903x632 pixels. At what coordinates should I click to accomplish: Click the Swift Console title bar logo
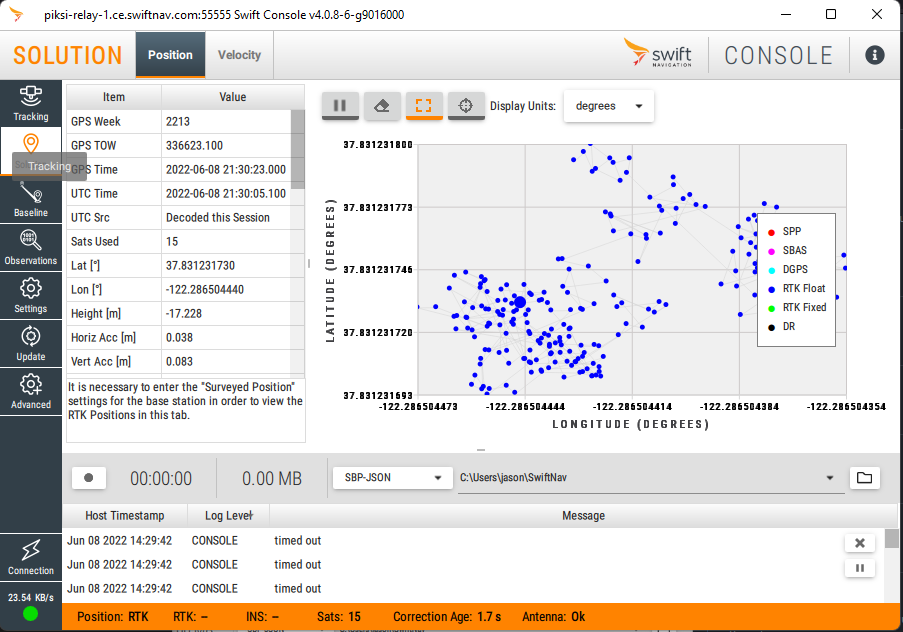[16, 14]
